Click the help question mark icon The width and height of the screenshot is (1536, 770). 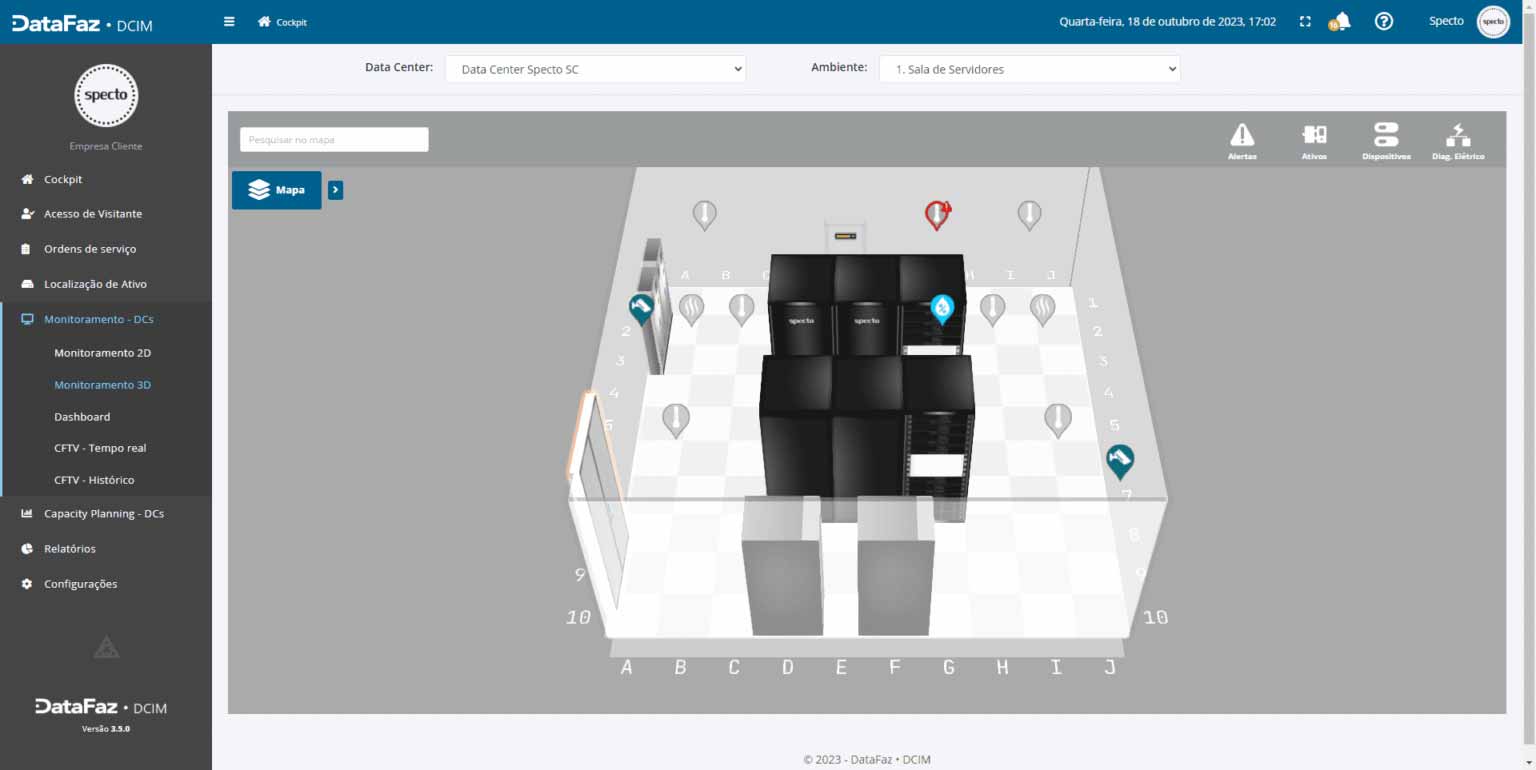[x=1384, y=21]
